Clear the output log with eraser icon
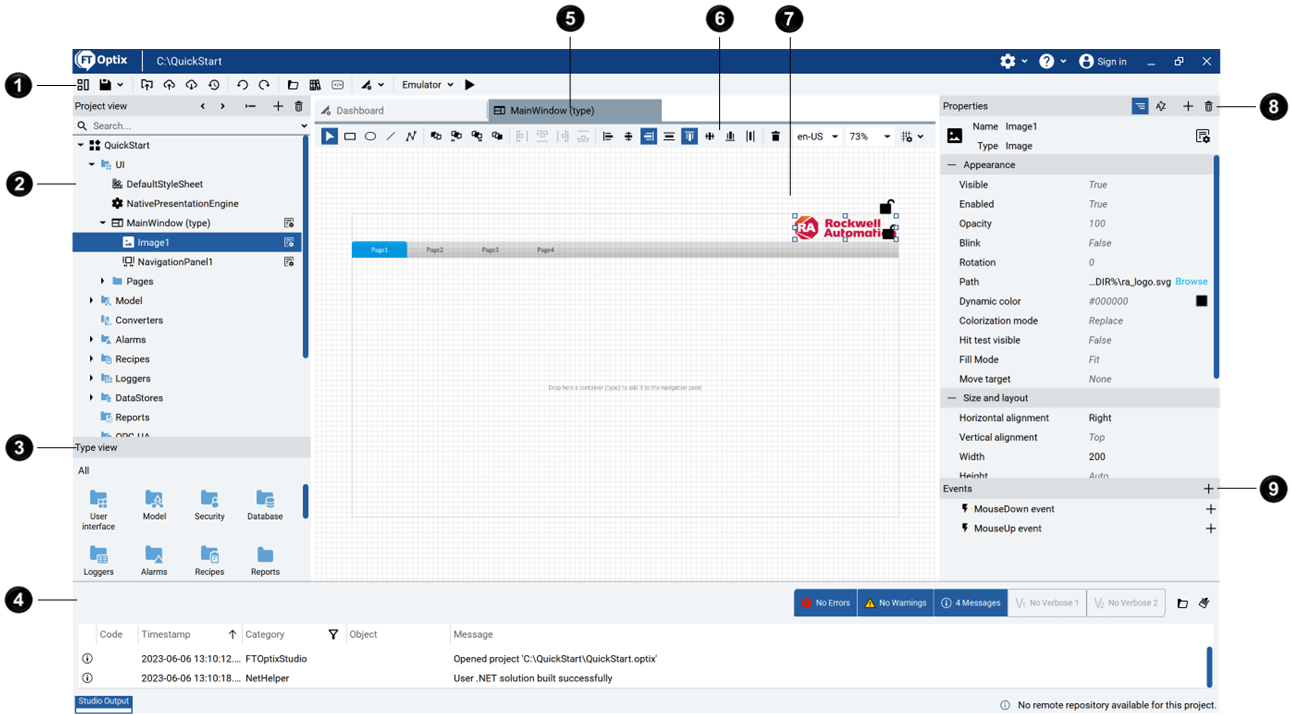 click(x=1204, y=603)
